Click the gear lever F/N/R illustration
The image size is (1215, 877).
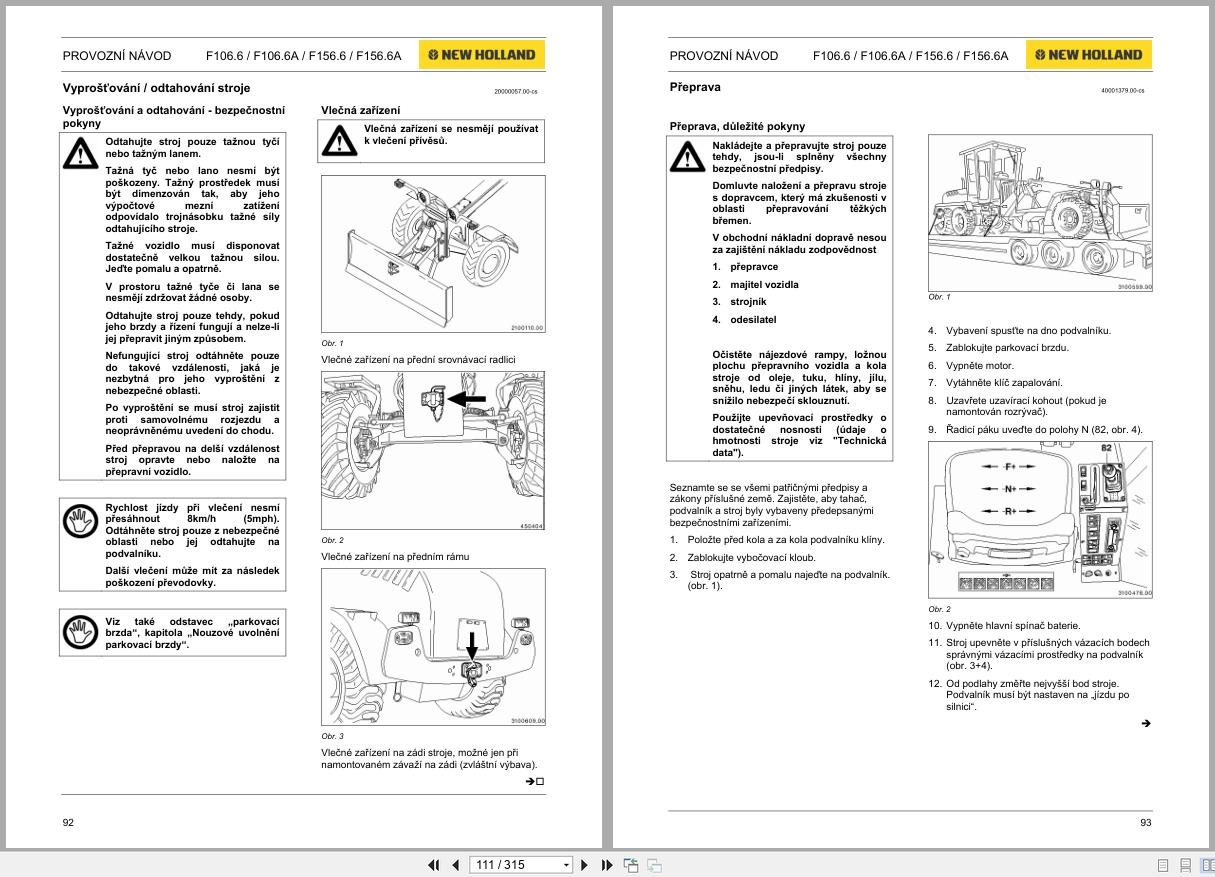(1040, 519)
